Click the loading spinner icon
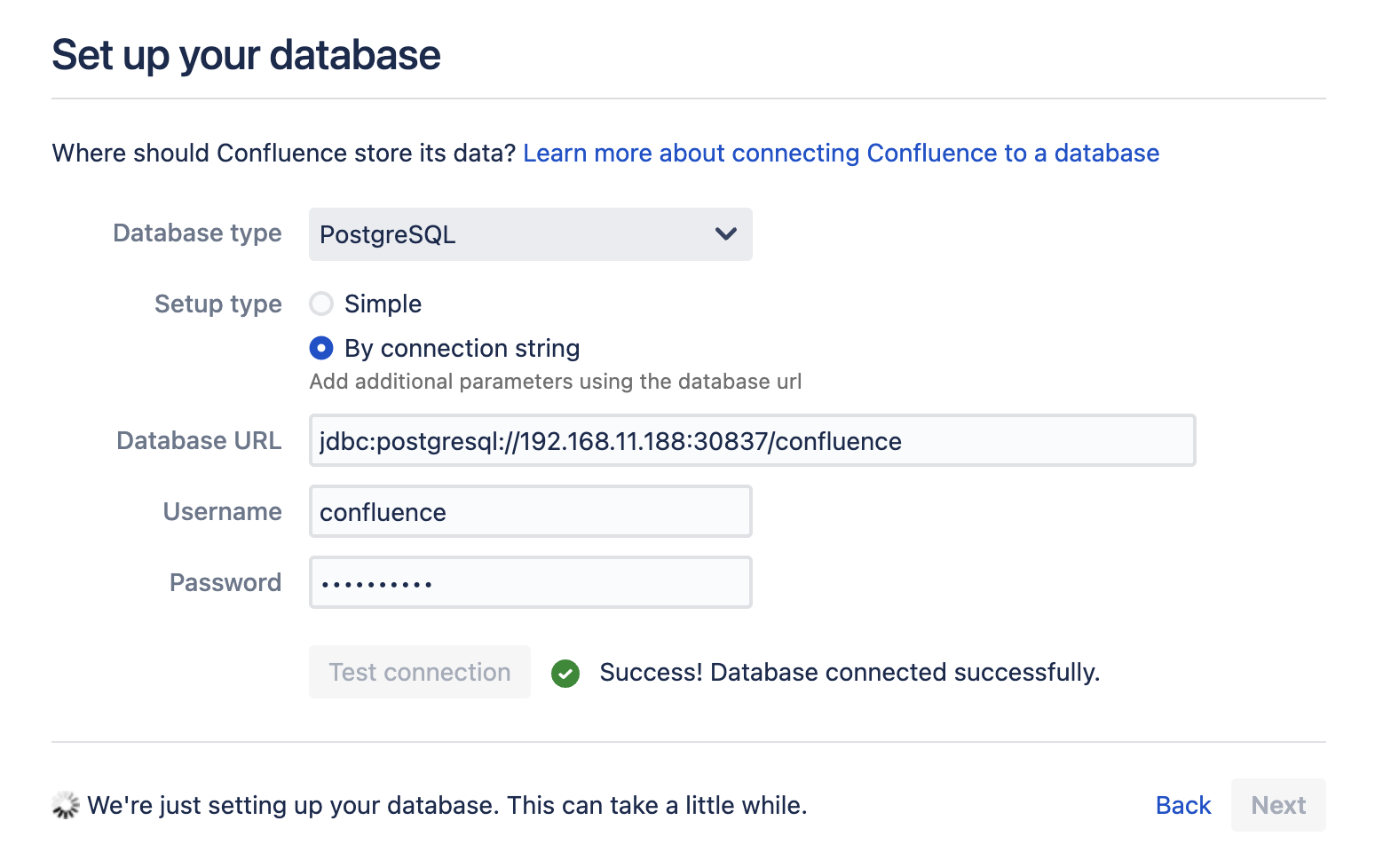 tap(66, 805)
